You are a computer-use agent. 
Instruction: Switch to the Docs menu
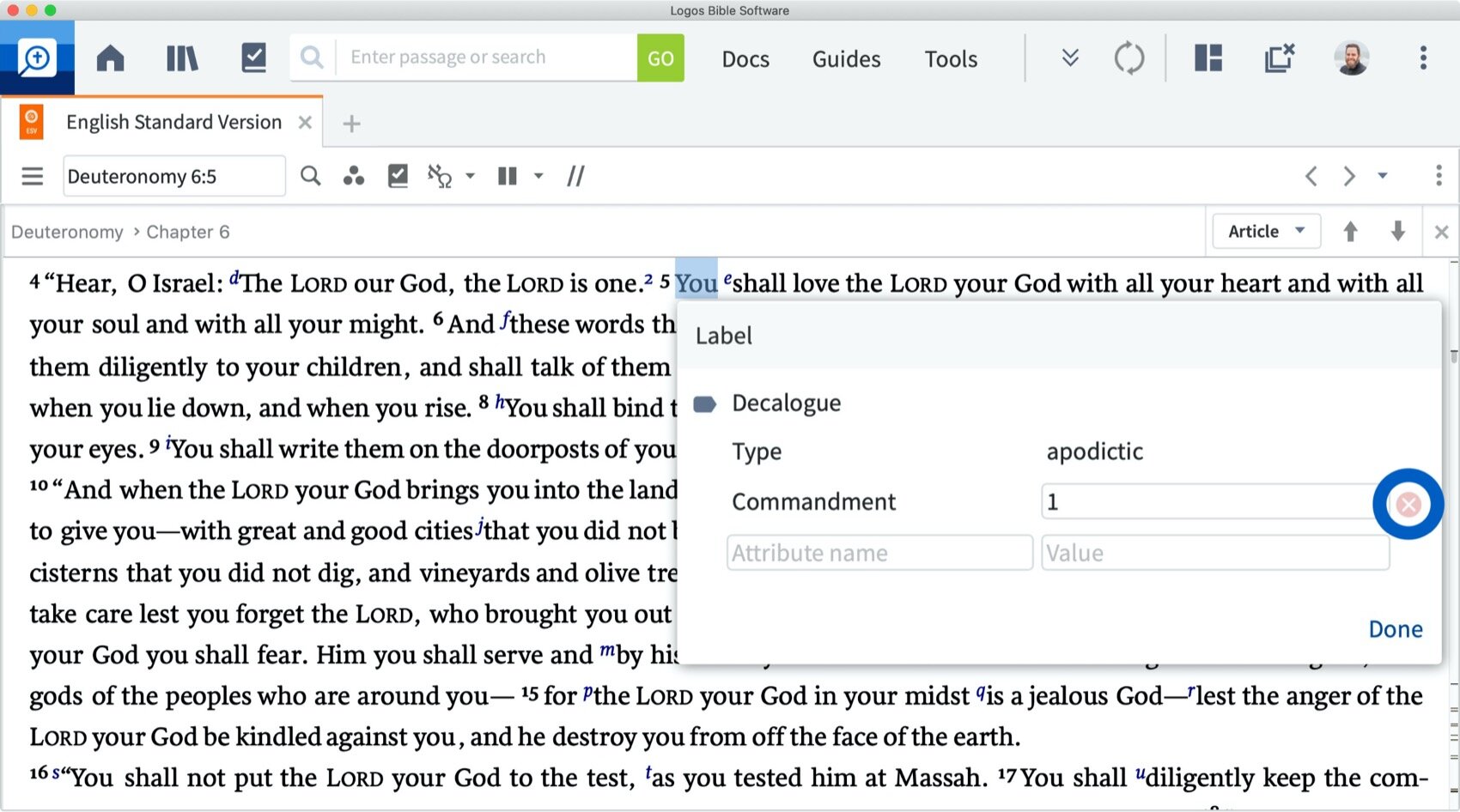tap(745, 58)
